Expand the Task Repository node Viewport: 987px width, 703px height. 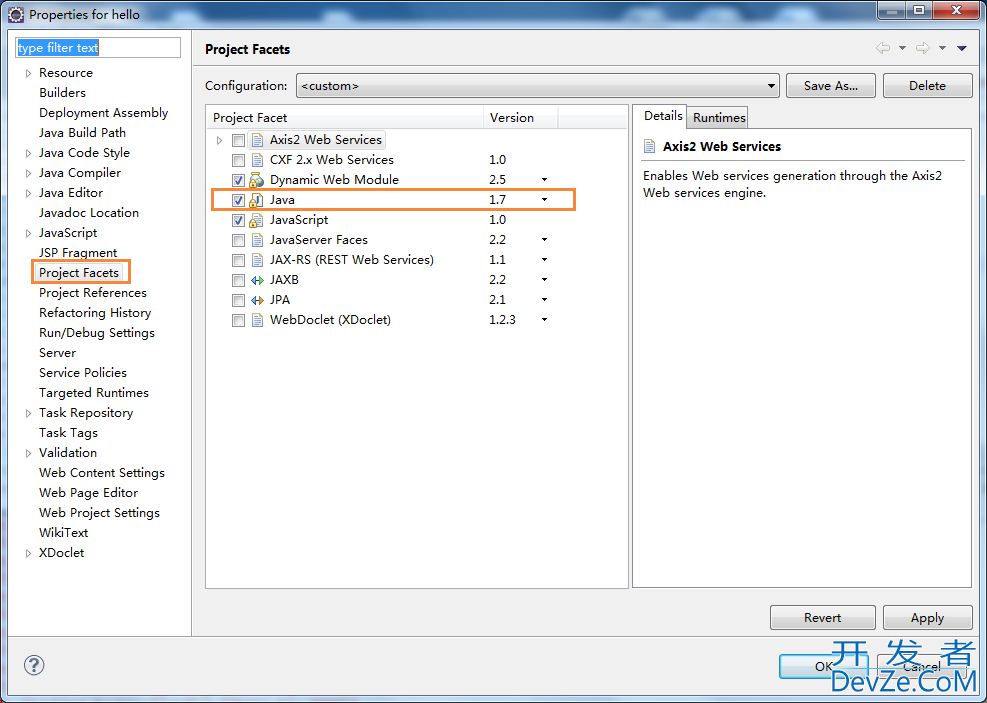click(28, 413)
